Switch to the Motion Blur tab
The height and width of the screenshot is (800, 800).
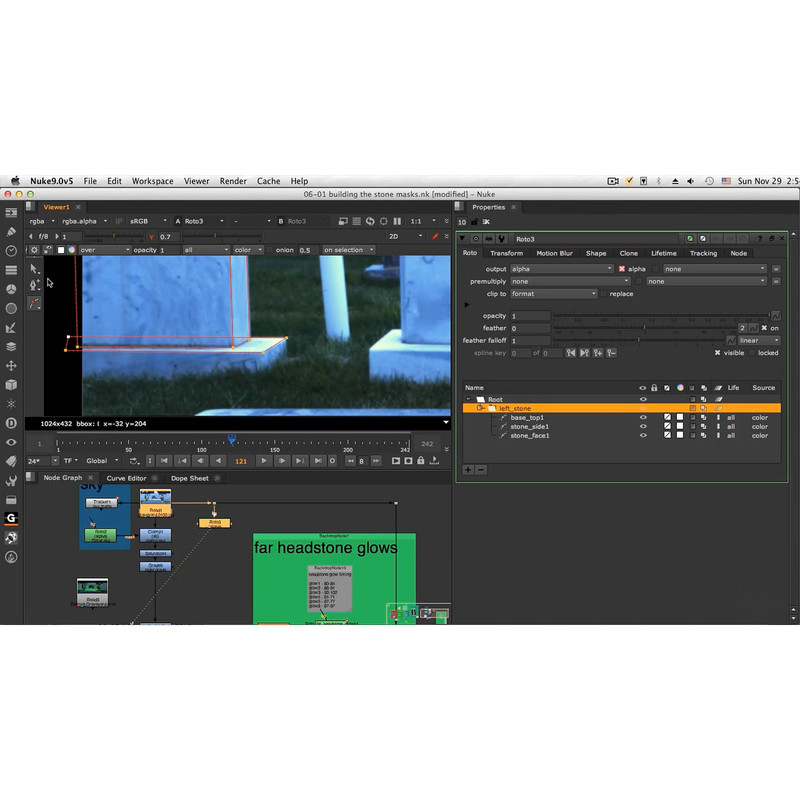pyautogui.click(x=554, y=253)
